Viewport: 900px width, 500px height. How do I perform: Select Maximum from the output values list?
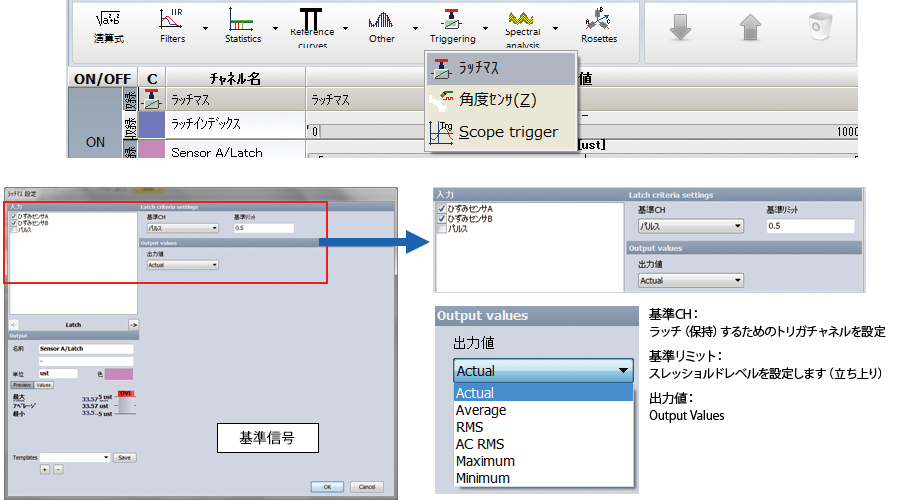(x=543, y=461)
